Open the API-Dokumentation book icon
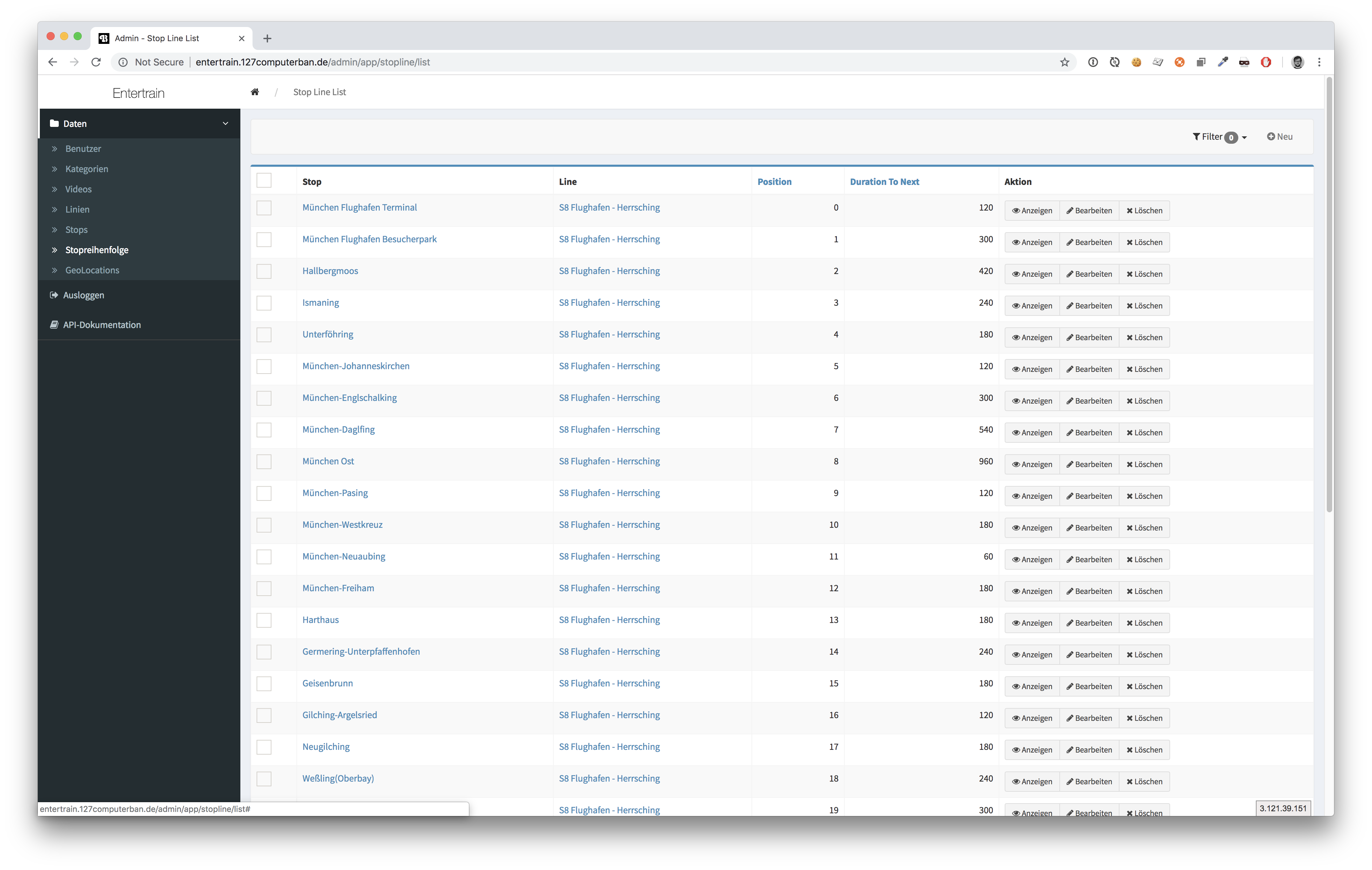Screen dimensions: 1372x870 click(x=54, y=325)
